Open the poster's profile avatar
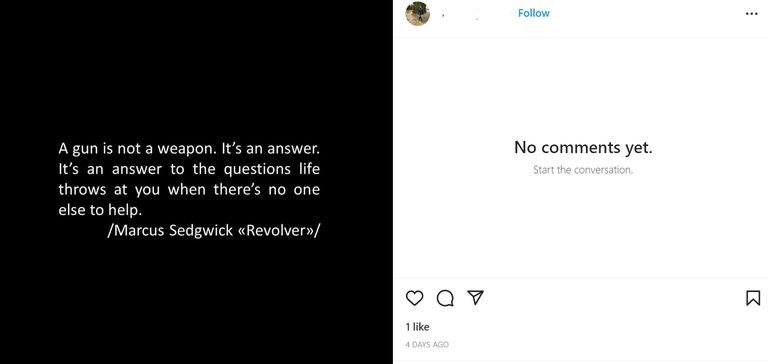768x364 pixels. coord(417,13)
